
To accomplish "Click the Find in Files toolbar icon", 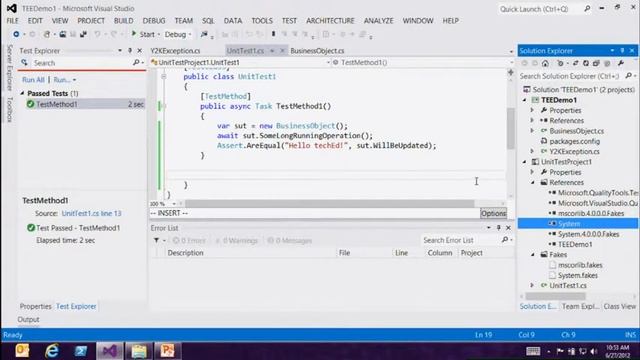I will click(204, 35).
